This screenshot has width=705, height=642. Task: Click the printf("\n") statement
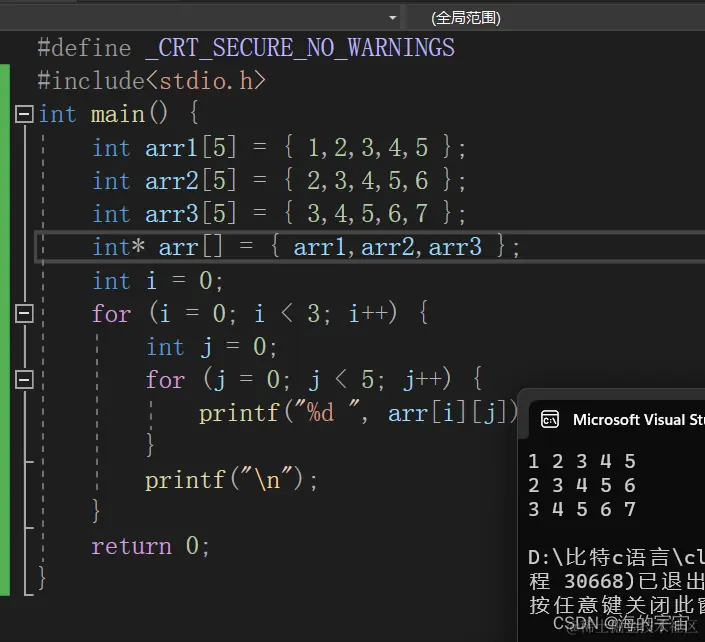(231, 479)
